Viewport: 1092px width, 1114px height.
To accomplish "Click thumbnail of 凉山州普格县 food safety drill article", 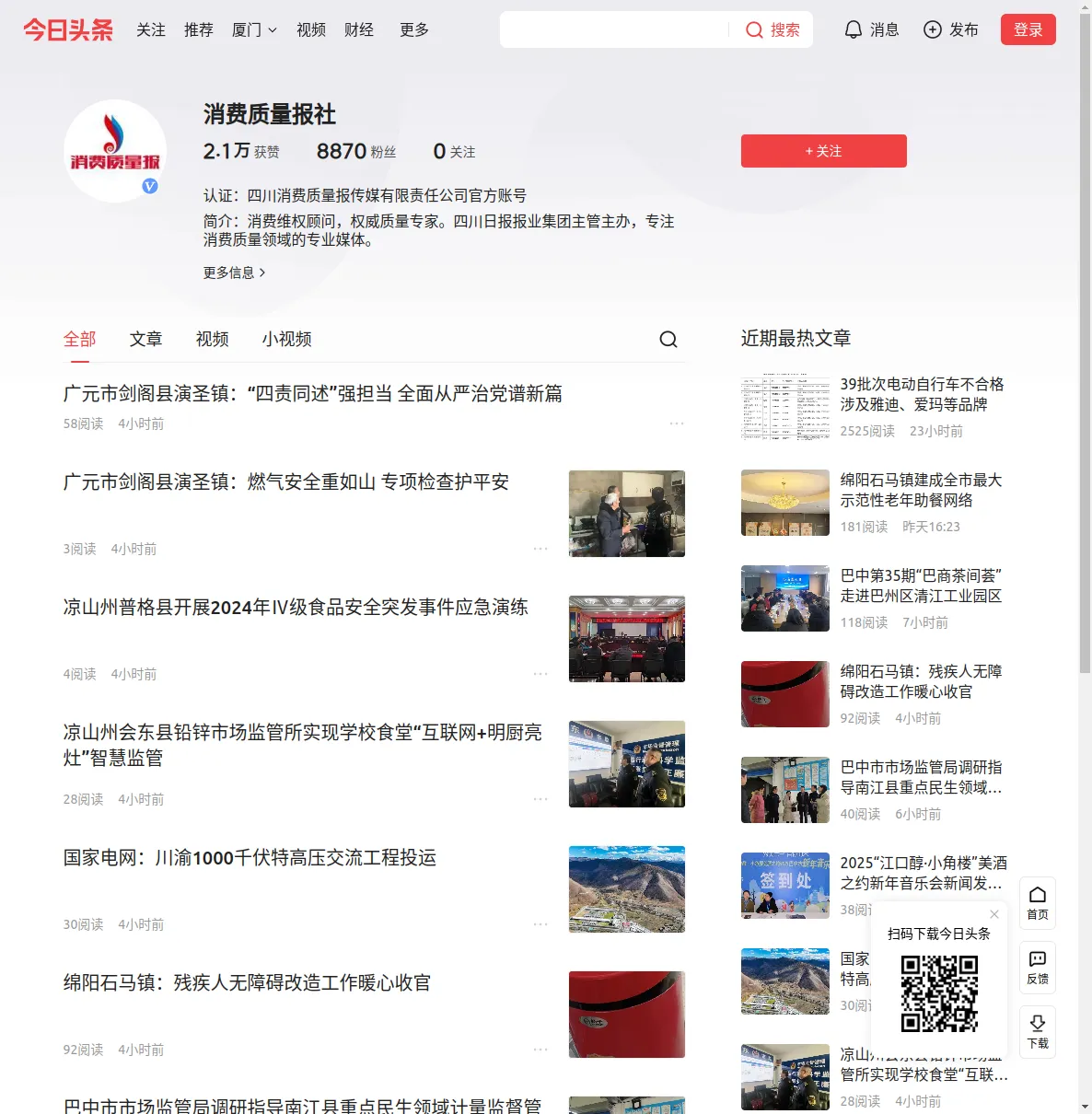I will pos(627,639).
